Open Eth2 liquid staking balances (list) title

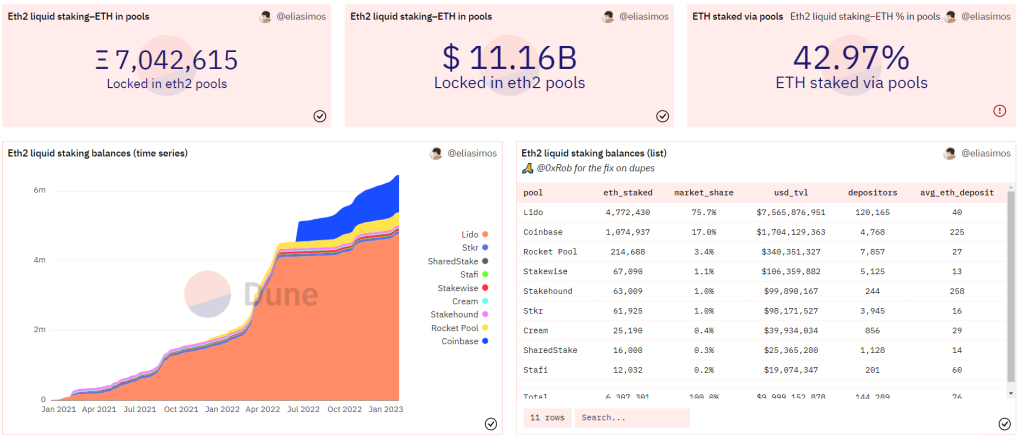point(594,153)
